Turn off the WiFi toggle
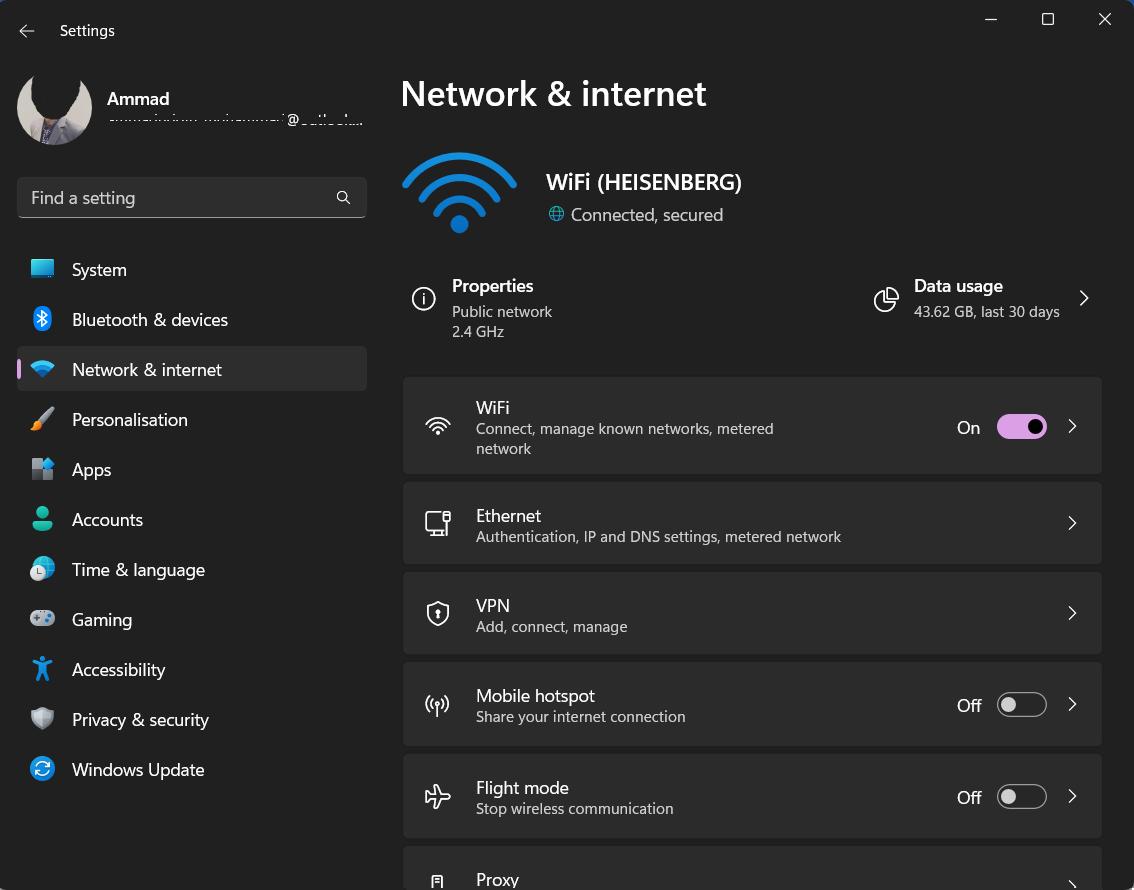Viewport: 1134px width, 890px height. coord(1021,427)
